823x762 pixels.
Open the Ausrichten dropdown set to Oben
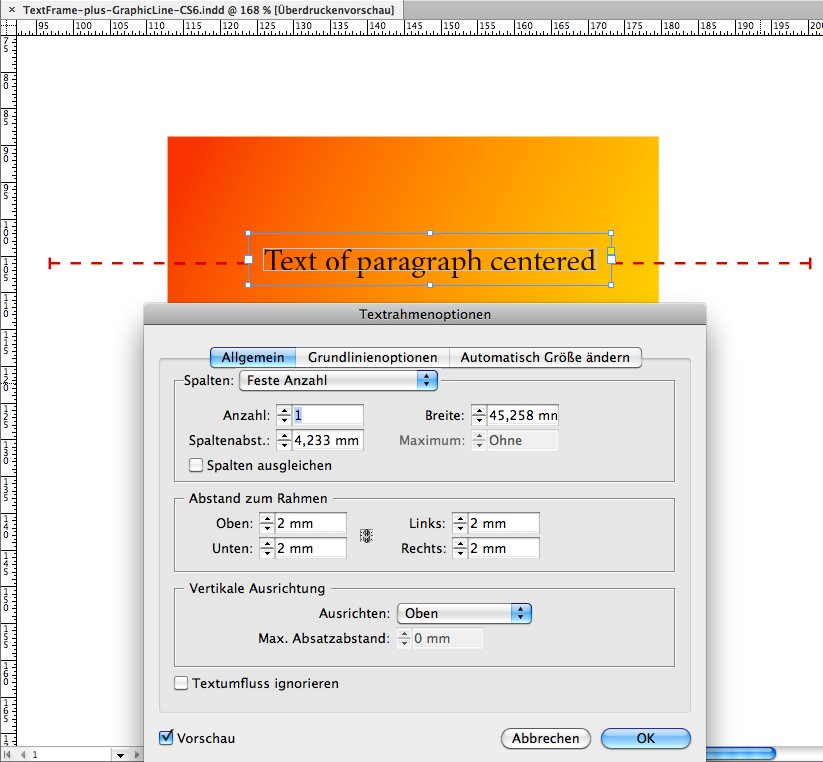tap(464, 613)
